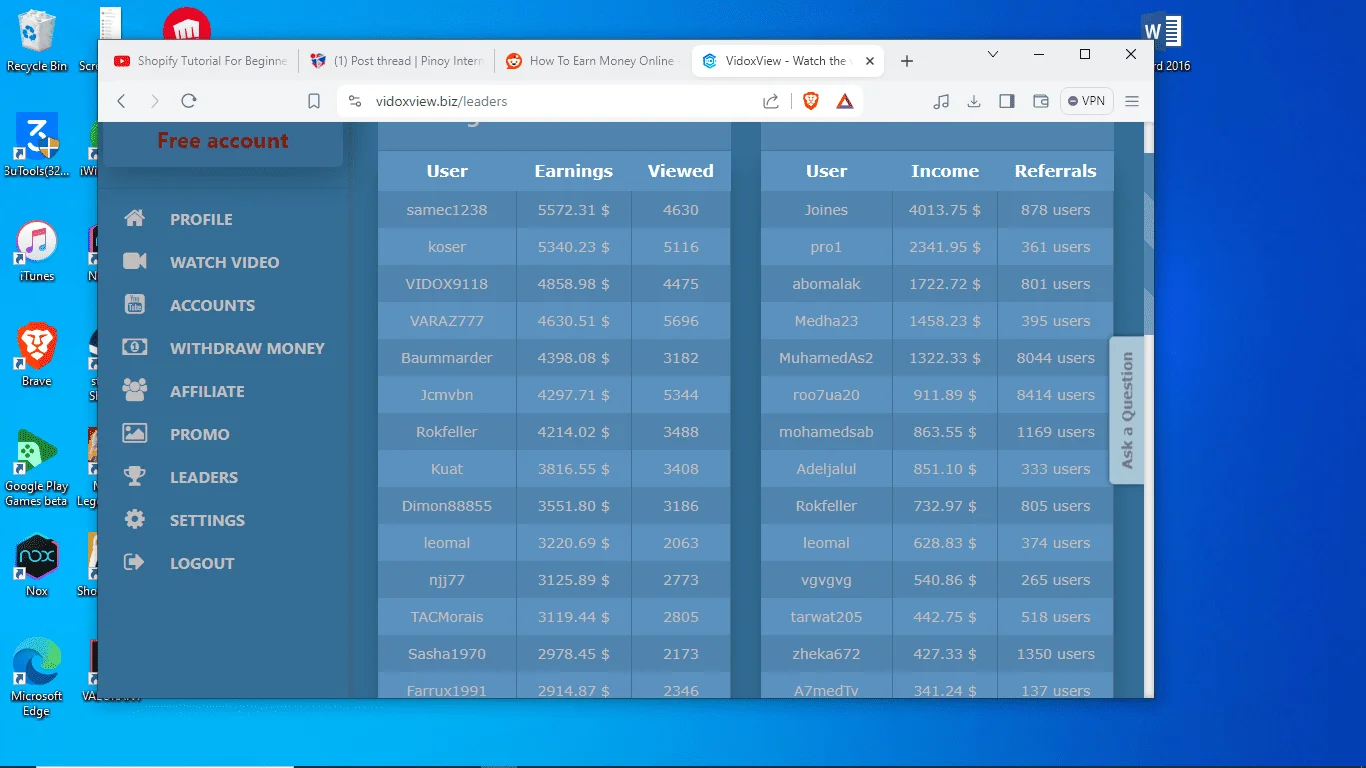Open the Brave desktop shortcut
The image size is (1366, 768).
(37, 355)
